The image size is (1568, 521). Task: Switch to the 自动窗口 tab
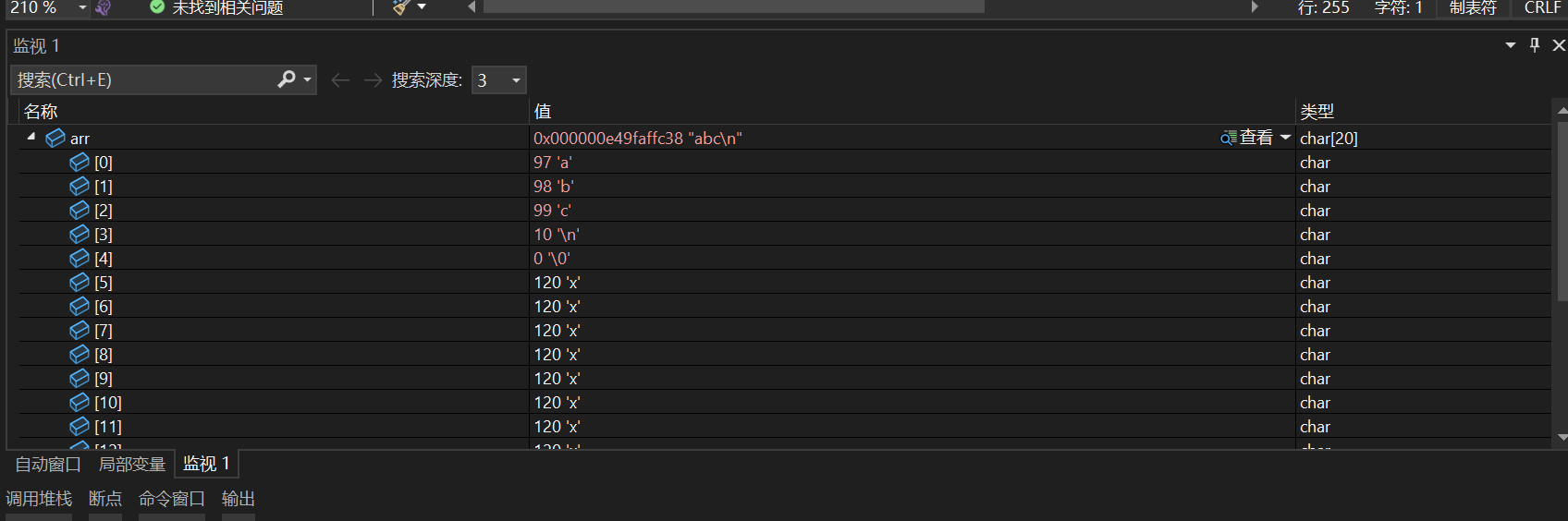(x=48, y=464)
